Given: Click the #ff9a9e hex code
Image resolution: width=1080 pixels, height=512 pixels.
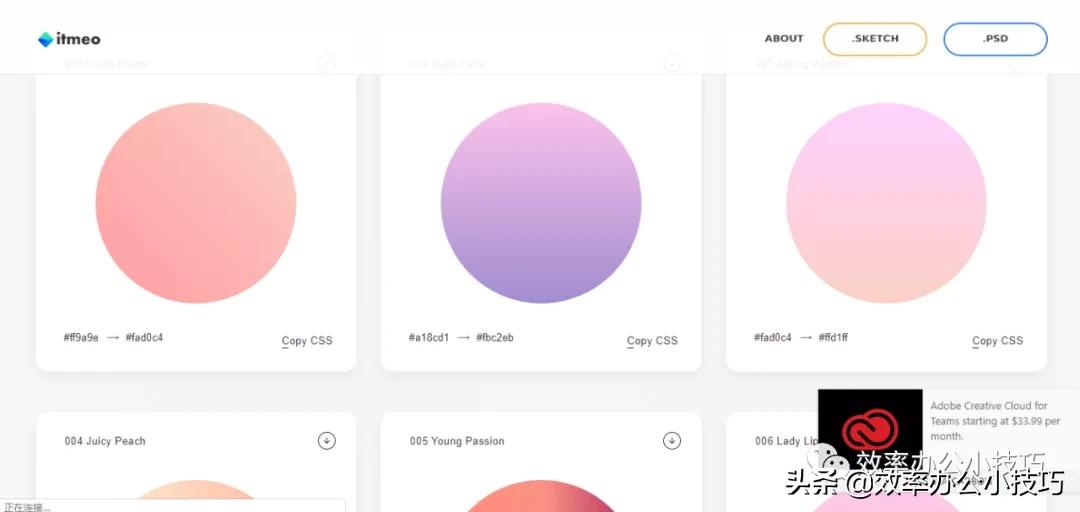Looking at the screenshot, I should [81, 338].
